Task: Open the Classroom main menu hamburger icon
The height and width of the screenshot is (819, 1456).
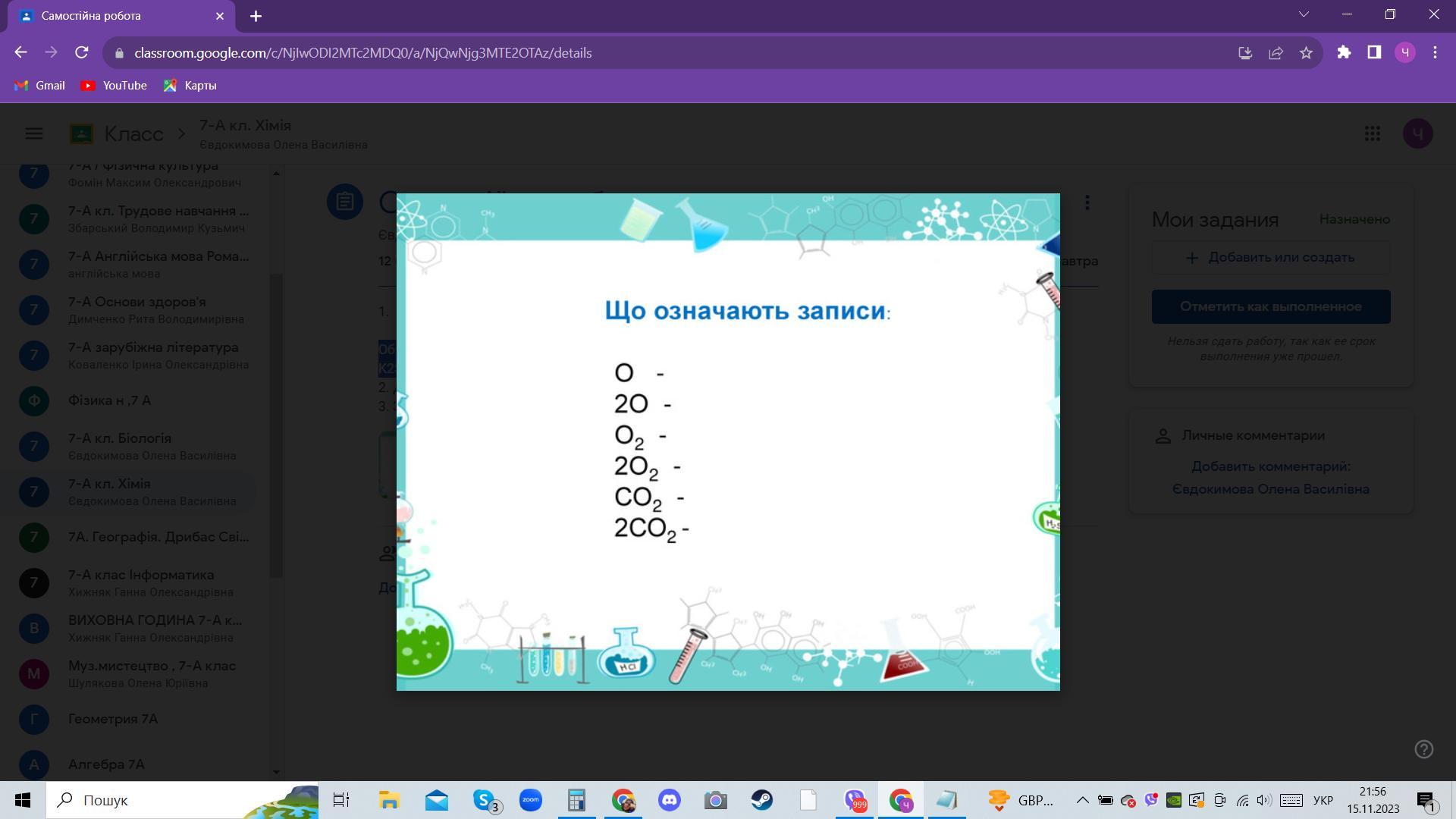Action: 34,133
